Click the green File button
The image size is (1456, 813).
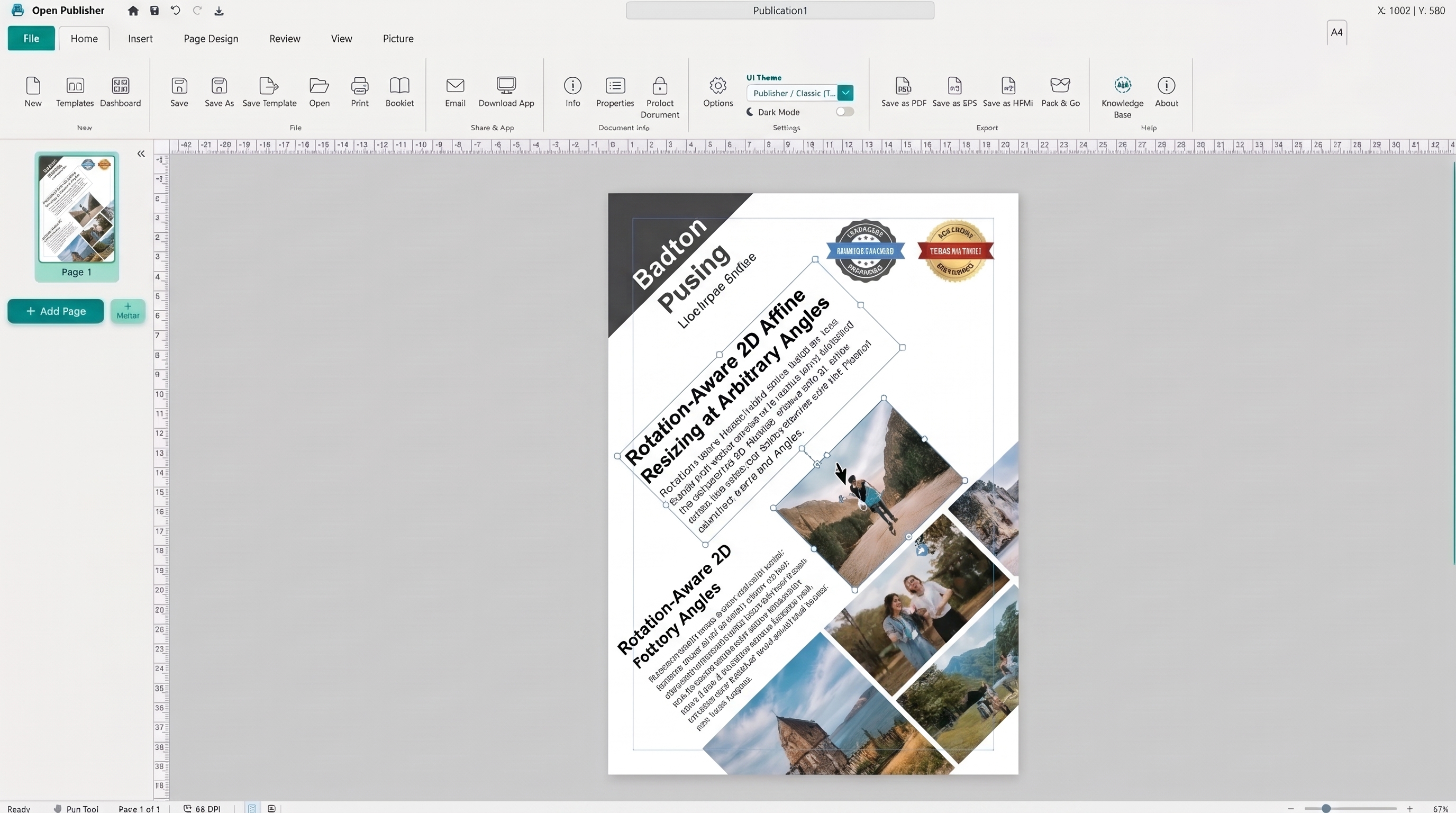[x=31, y=39]
